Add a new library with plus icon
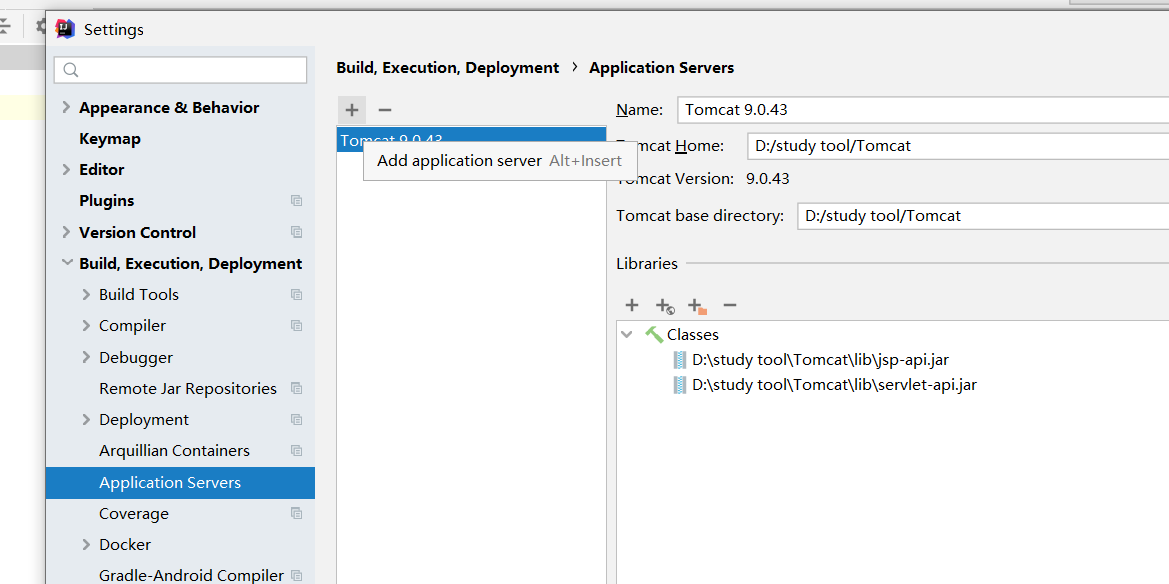The image size is (1169, 584). [631, 305]
